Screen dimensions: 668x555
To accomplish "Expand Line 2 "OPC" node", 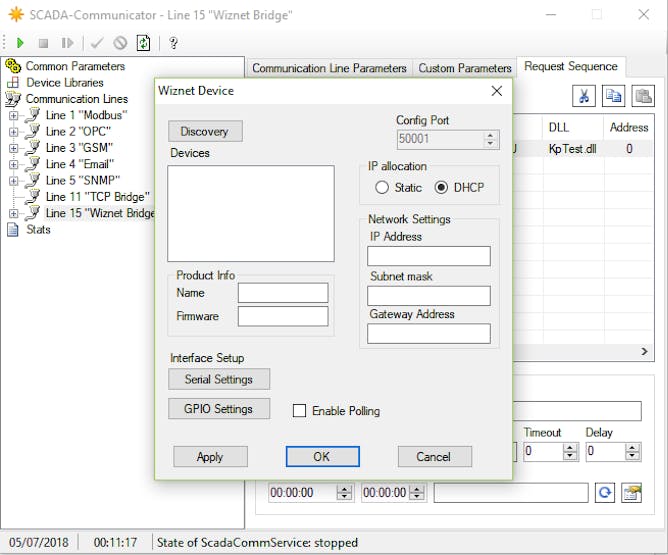I will pos(14,132).
